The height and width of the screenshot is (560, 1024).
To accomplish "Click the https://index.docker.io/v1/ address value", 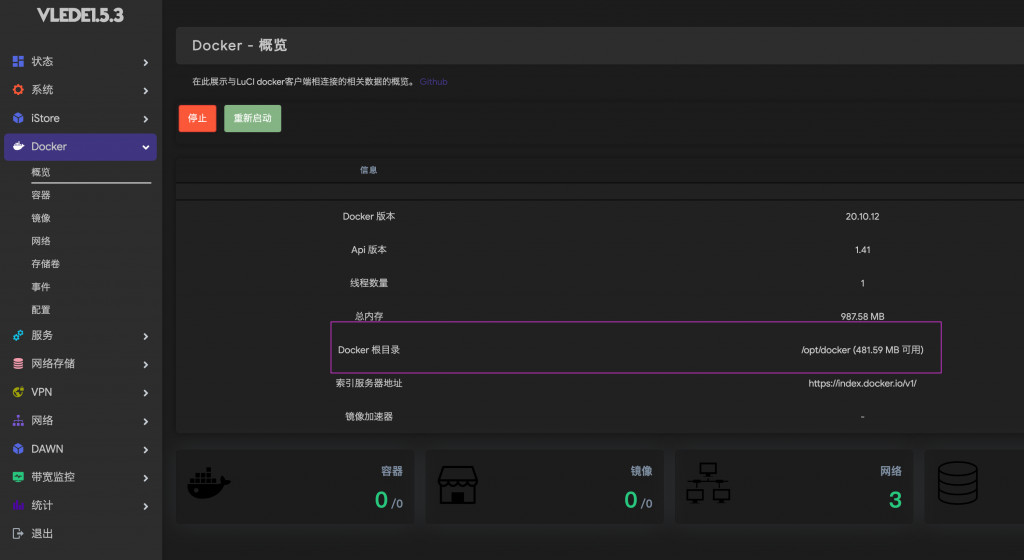I will (x=862, y=383).
